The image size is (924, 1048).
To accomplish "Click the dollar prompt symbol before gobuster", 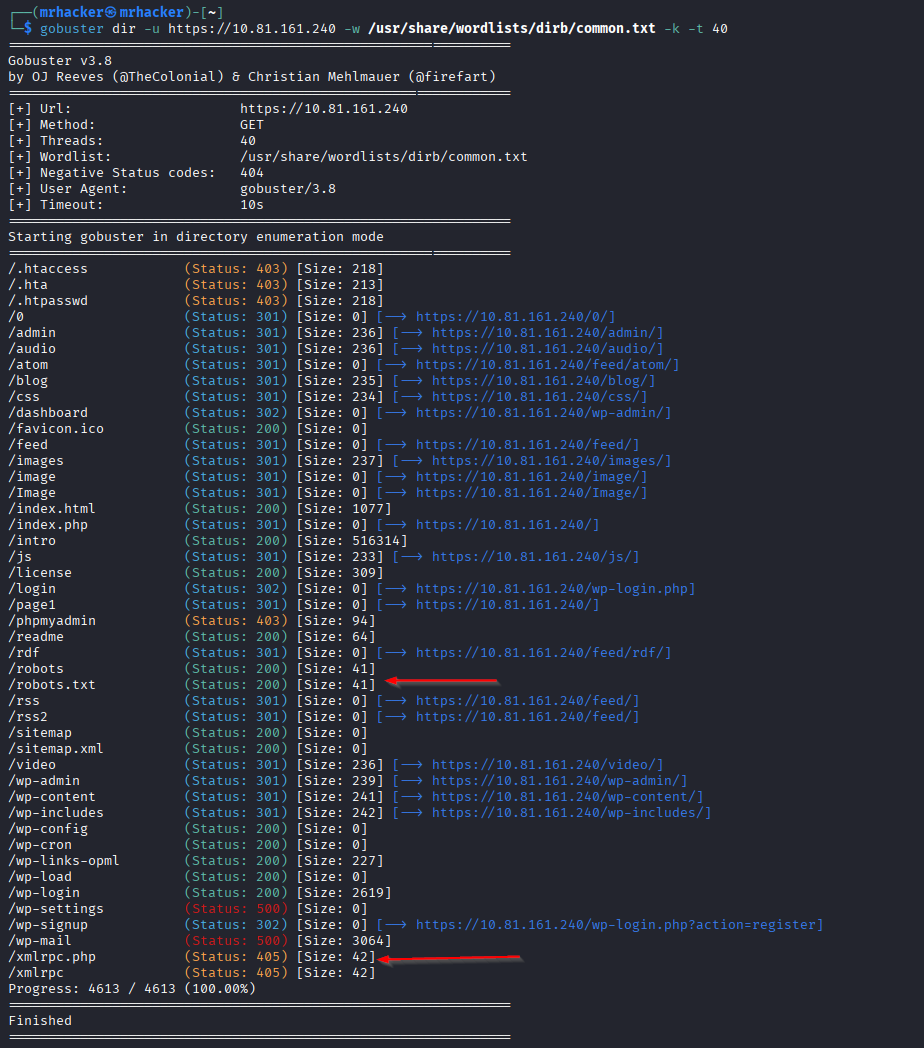I will point(28,29).
